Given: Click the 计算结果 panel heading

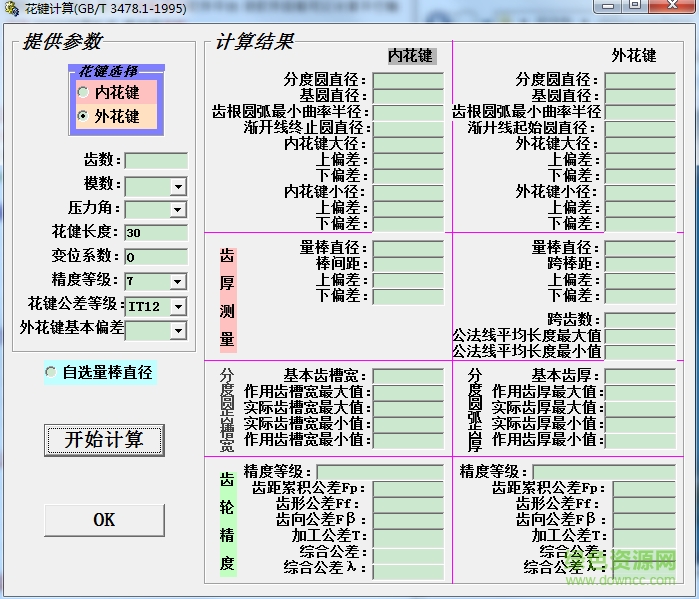Looking at the screenshot, I should click(x=254, y=41).
